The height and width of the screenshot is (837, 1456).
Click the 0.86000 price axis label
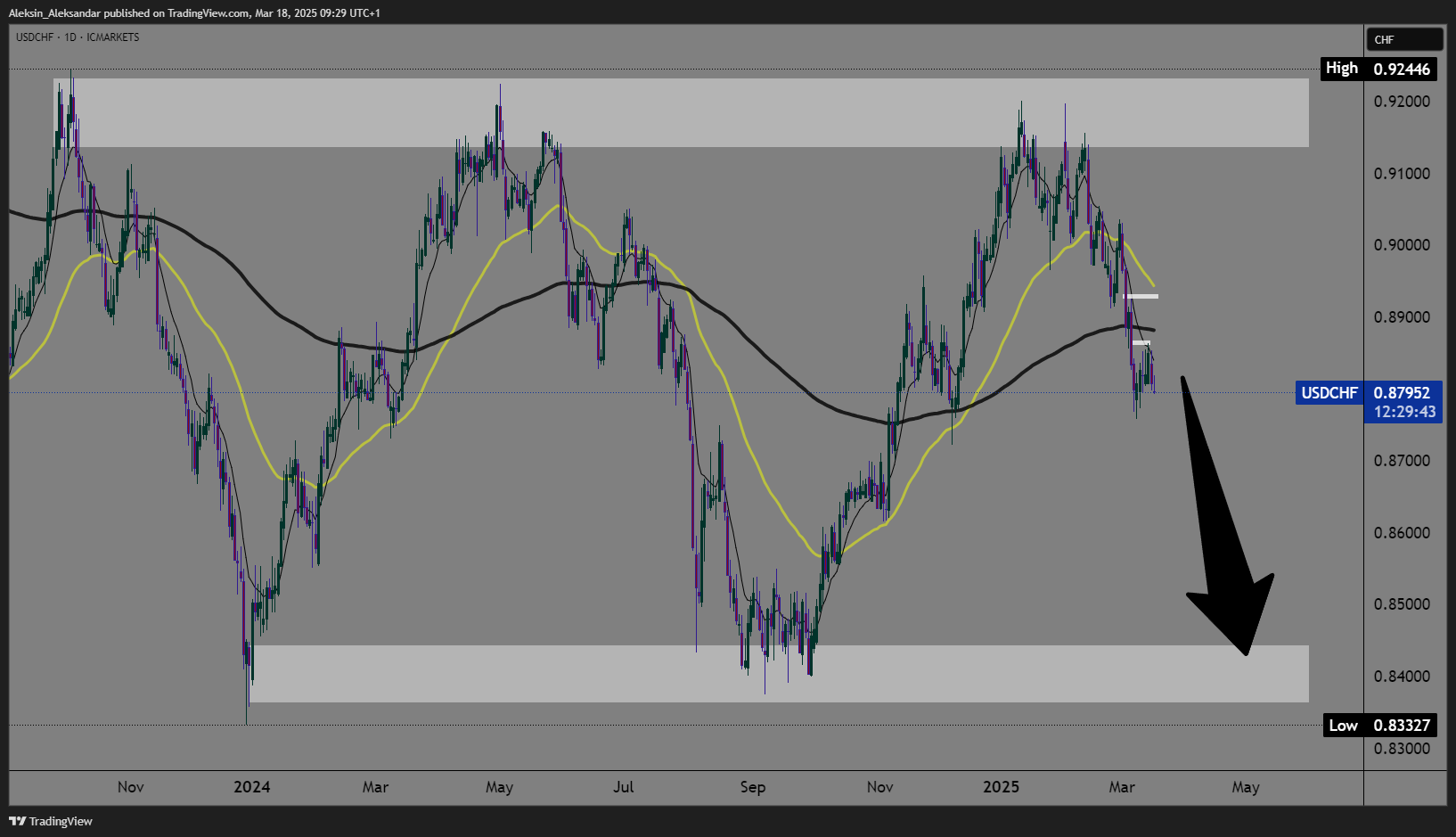pos(1402,533)
